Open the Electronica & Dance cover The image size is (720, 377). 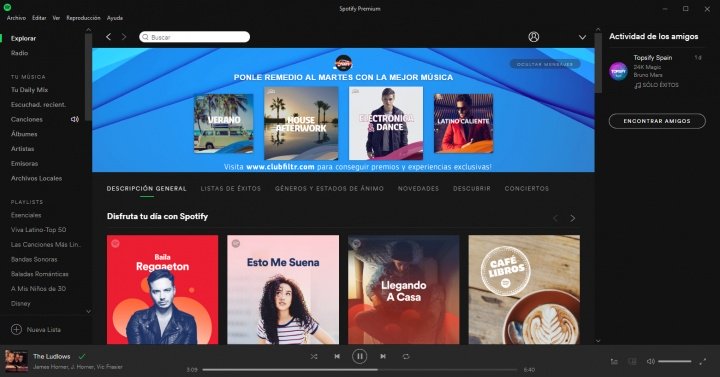(x=386, y=124)
